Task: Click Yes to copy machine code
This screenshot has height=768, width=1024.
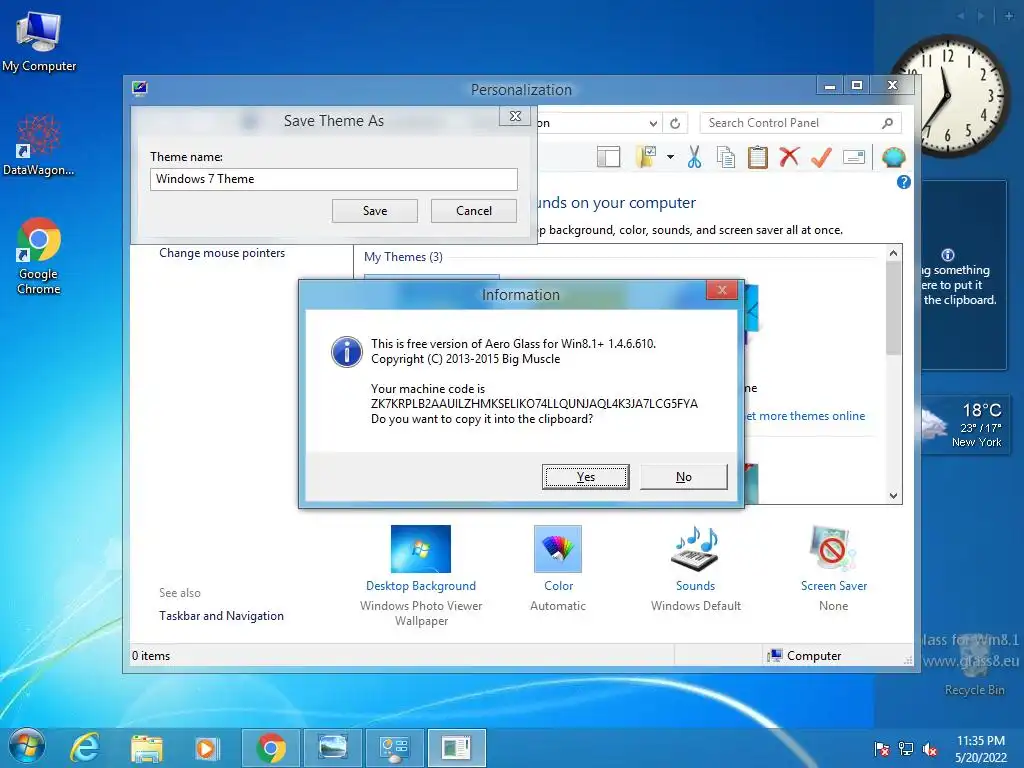Action: 586,477
